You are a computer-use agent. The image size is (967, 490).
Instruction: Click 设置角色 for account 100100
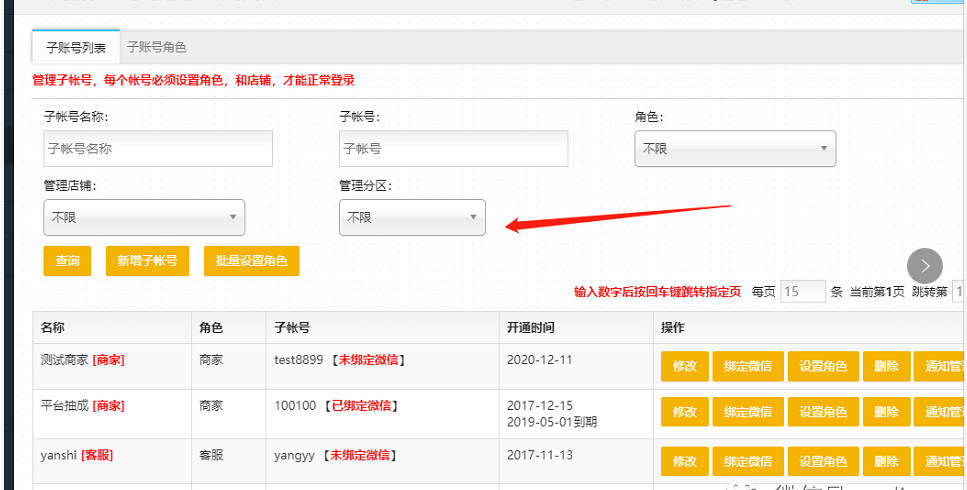(823, 411)
